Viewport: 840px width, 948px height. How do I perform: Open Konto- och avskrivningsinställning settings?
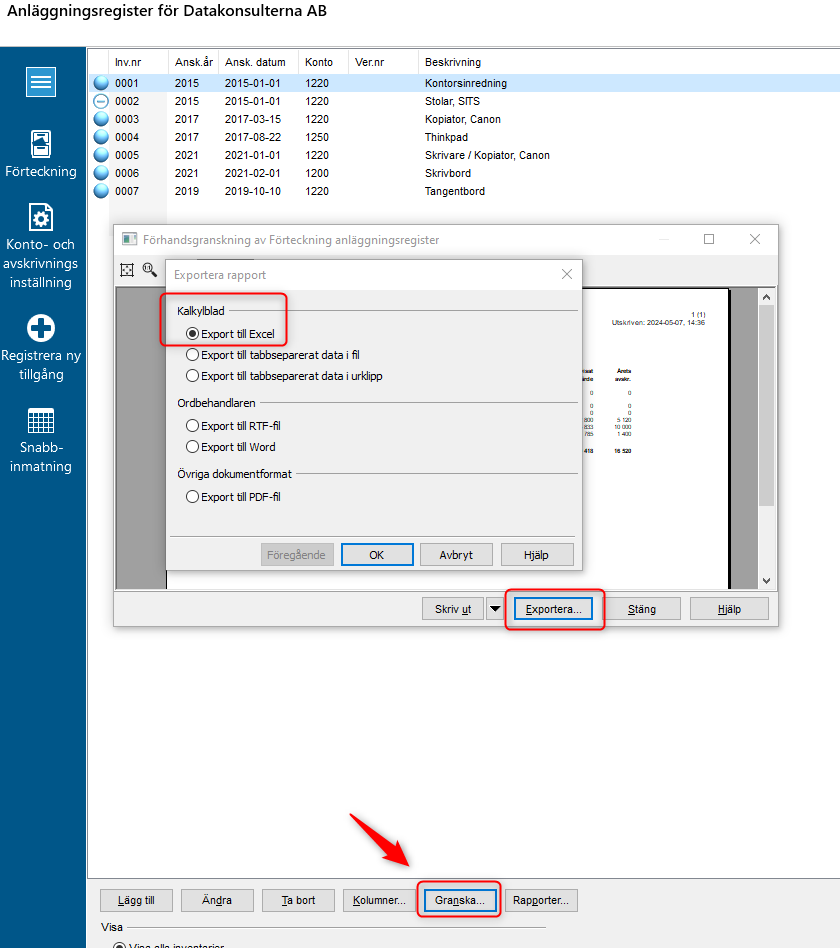[41, 246]
